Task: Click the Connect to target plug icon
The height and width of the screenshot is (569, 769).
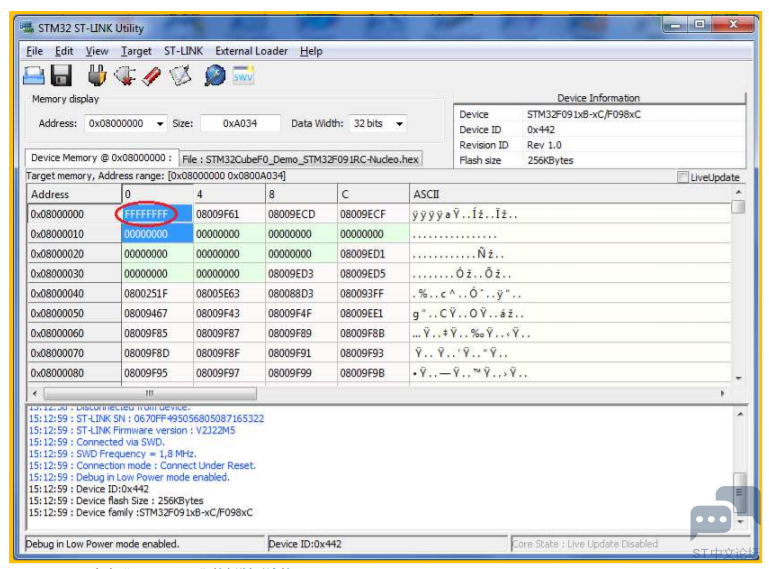Action: (x=97, y=76)
